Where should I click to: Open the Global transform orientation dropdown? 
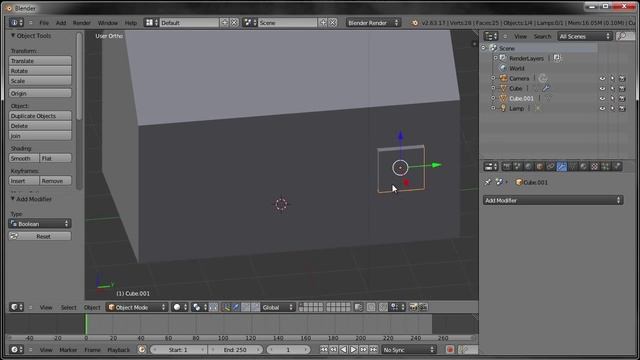pos(278,307)
